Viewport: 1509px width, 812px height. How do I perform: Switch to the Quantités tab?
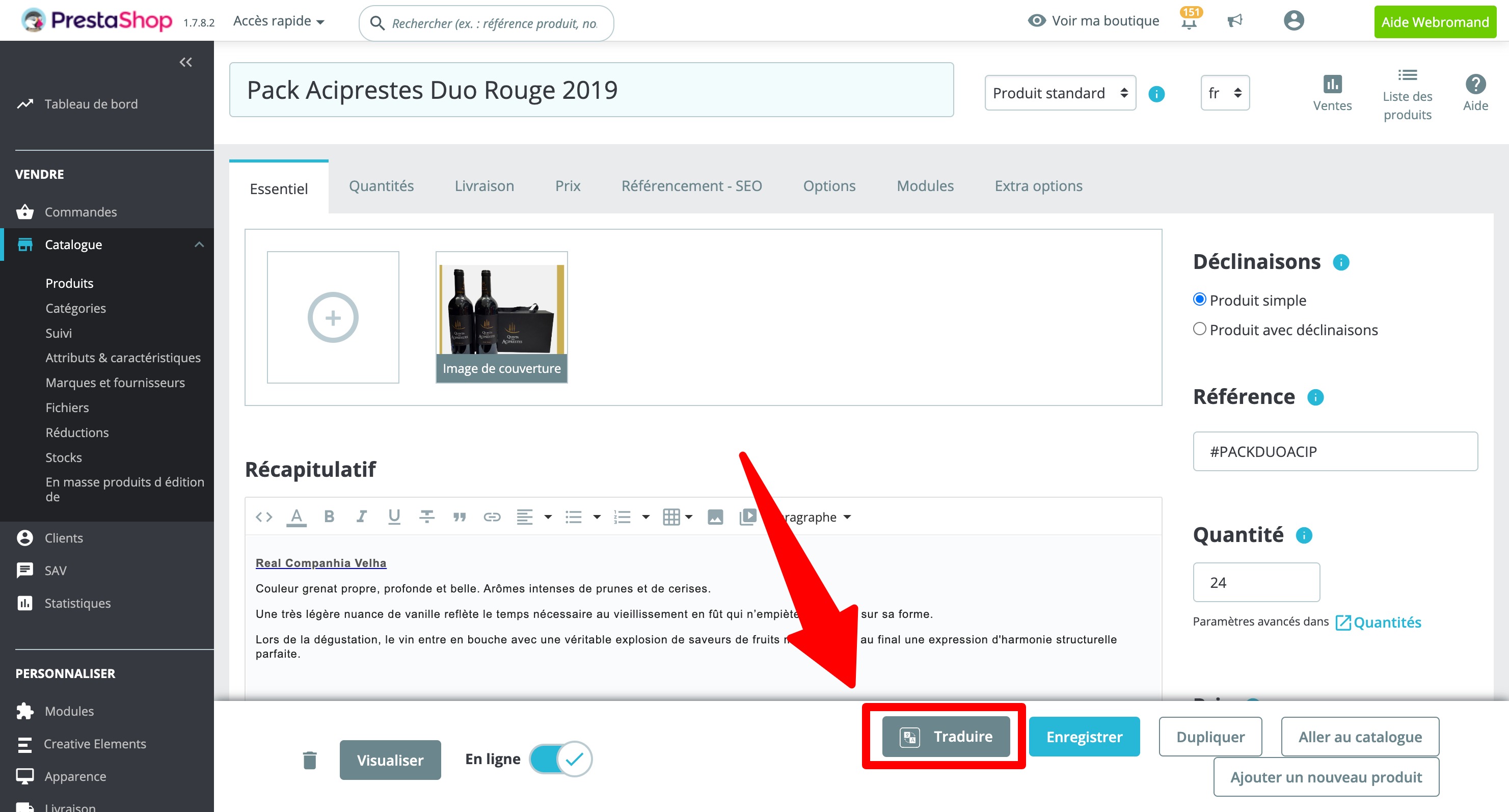tap(382, 186)
